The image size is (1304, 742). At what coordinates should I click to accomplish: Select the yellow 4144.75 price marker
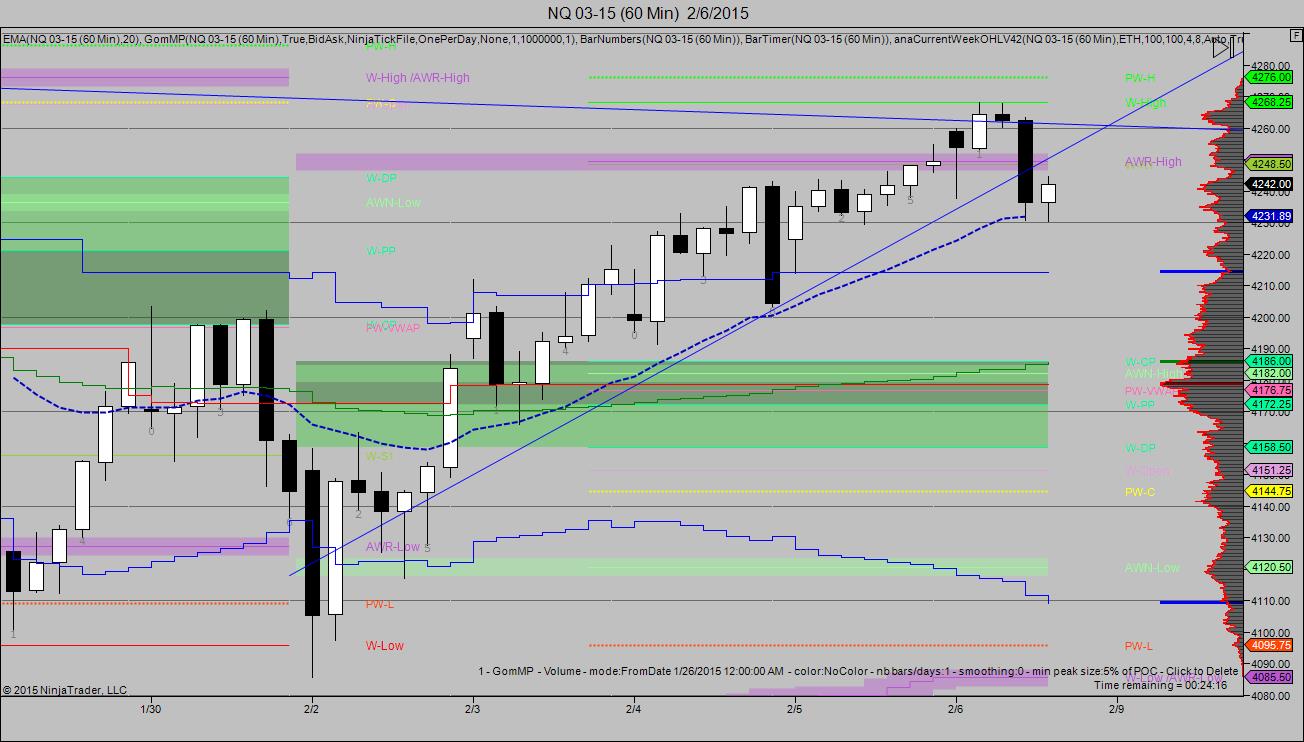1270,491
